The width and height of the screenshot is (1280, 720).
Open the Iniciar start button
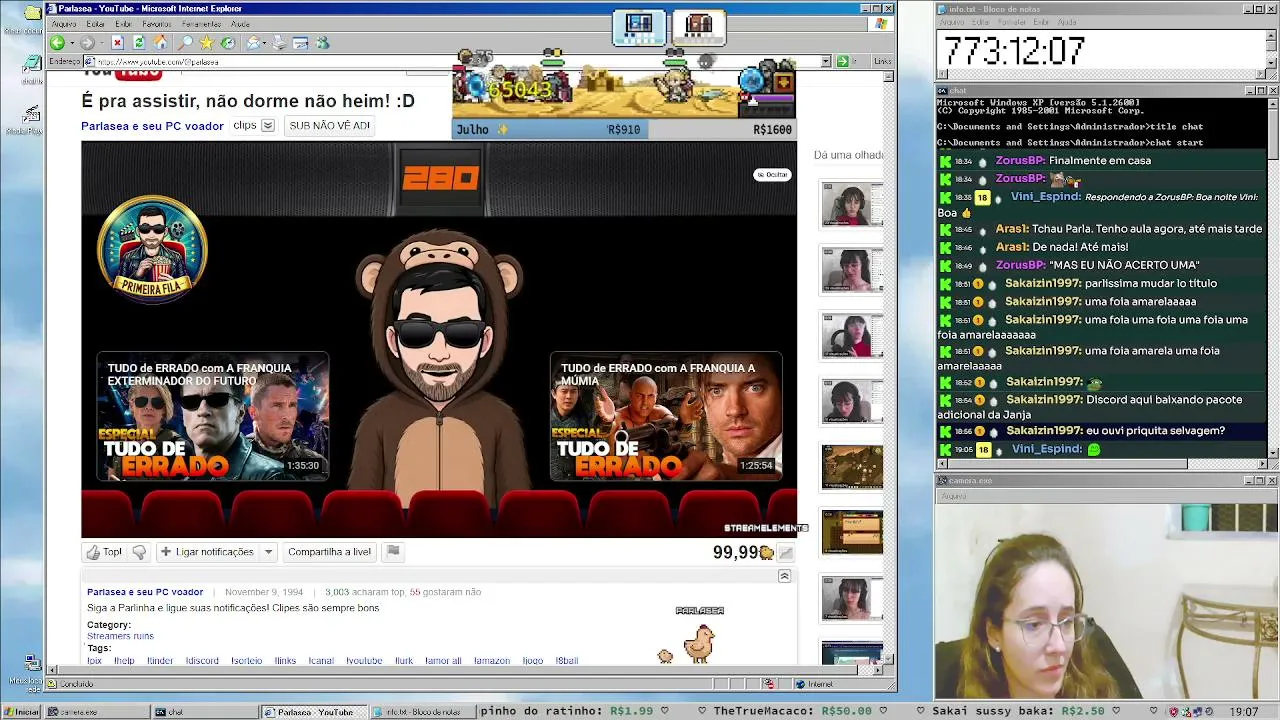click(x=22, y=712)
